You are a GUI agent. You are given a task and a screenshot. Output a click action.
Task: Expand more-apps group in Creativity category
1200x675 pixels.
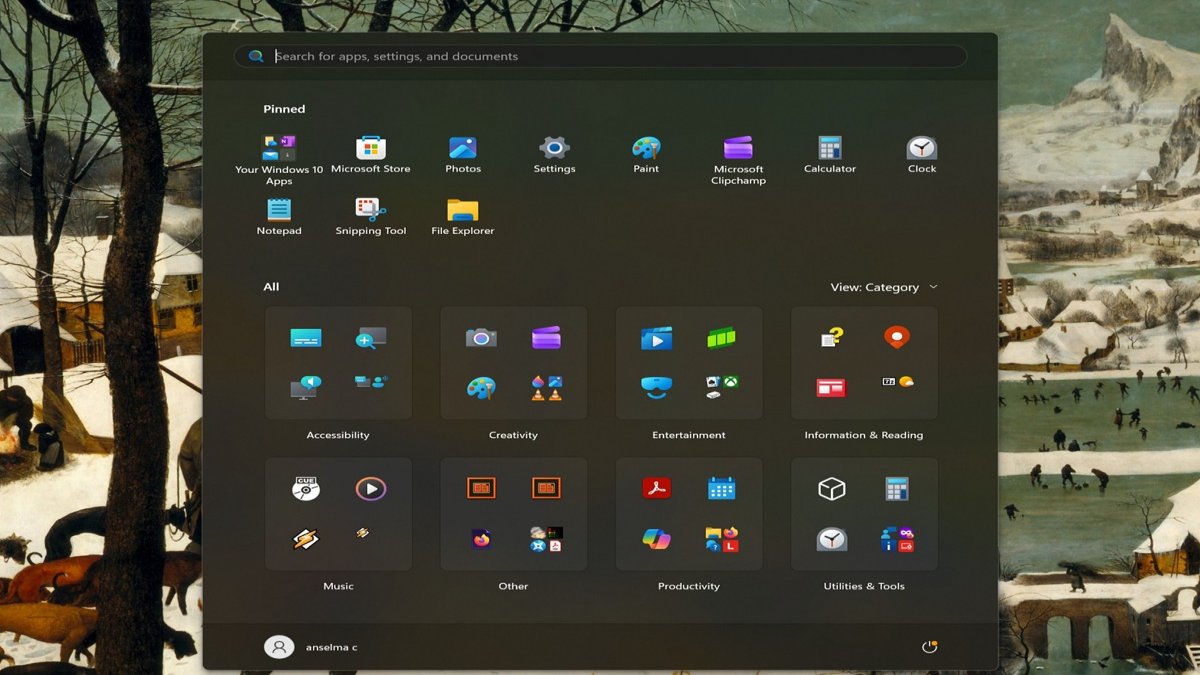pos(546,388)
